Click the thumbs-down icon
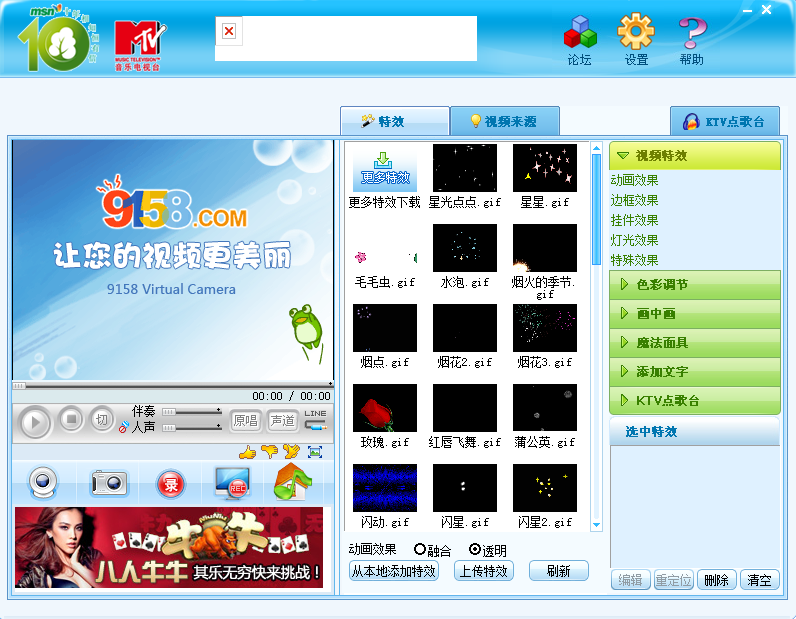 (270, 451)
